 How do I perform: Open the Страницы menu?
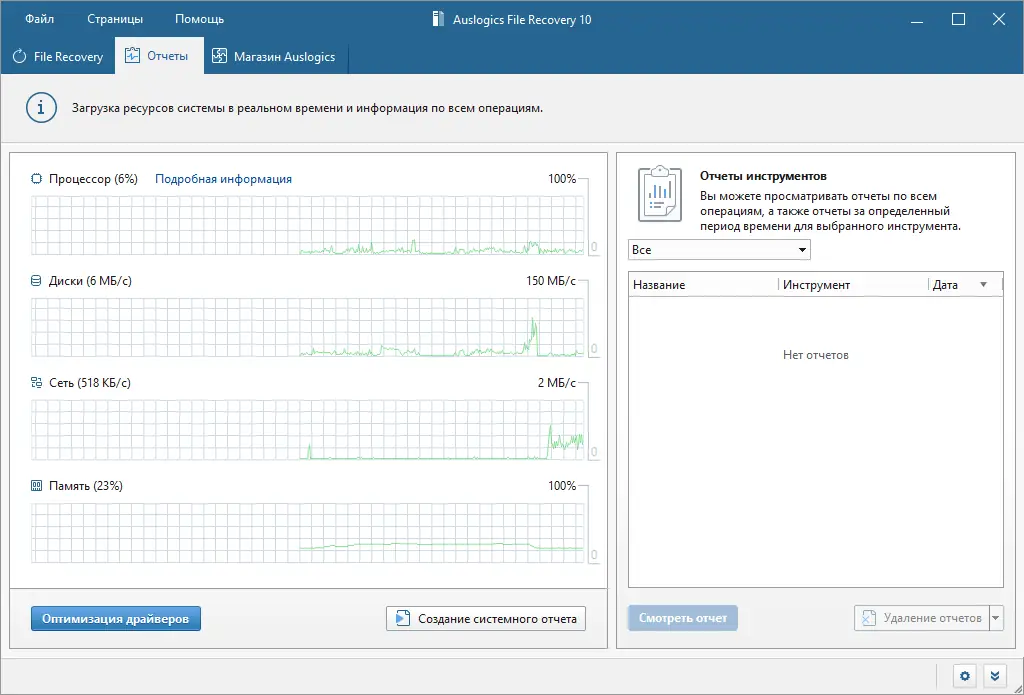pos(115,19)
